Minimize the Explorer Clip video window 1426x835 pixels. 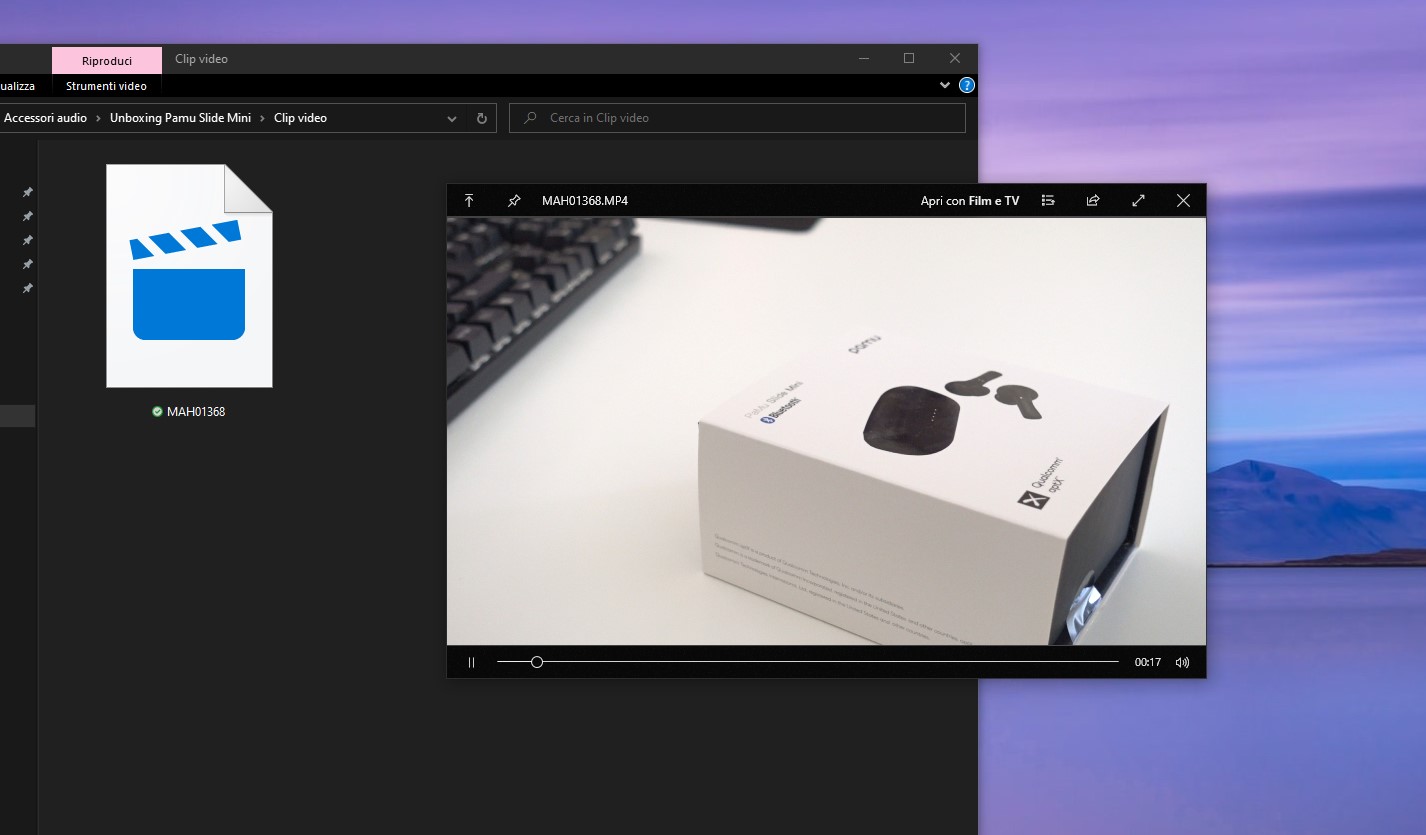863,59
